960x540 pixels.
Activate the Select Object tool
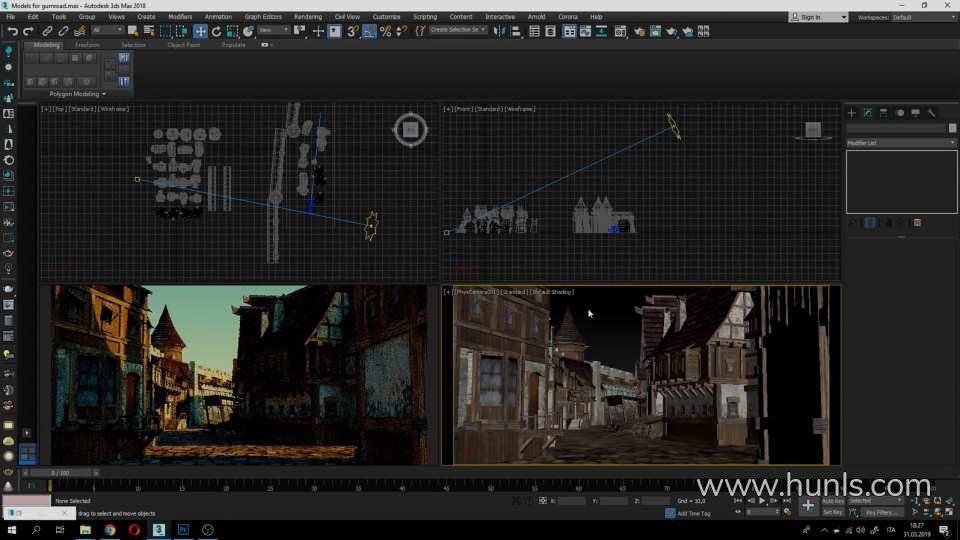133,31
